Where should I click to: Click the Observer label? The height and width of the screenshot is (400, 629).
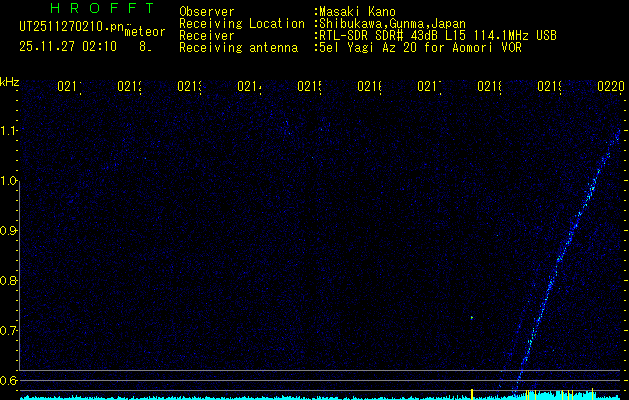207,12
